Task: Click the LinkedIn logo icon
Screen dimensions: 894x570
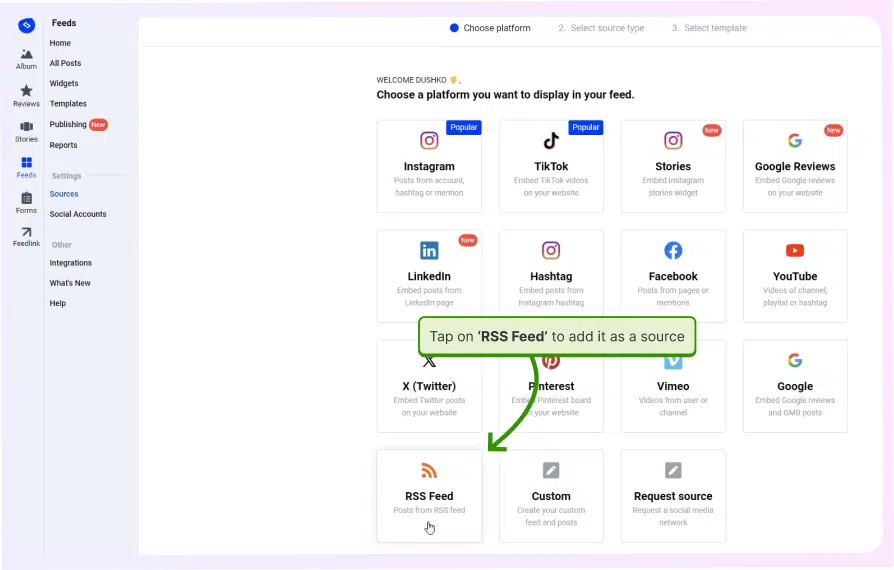Action: click(x=429, y=250)
